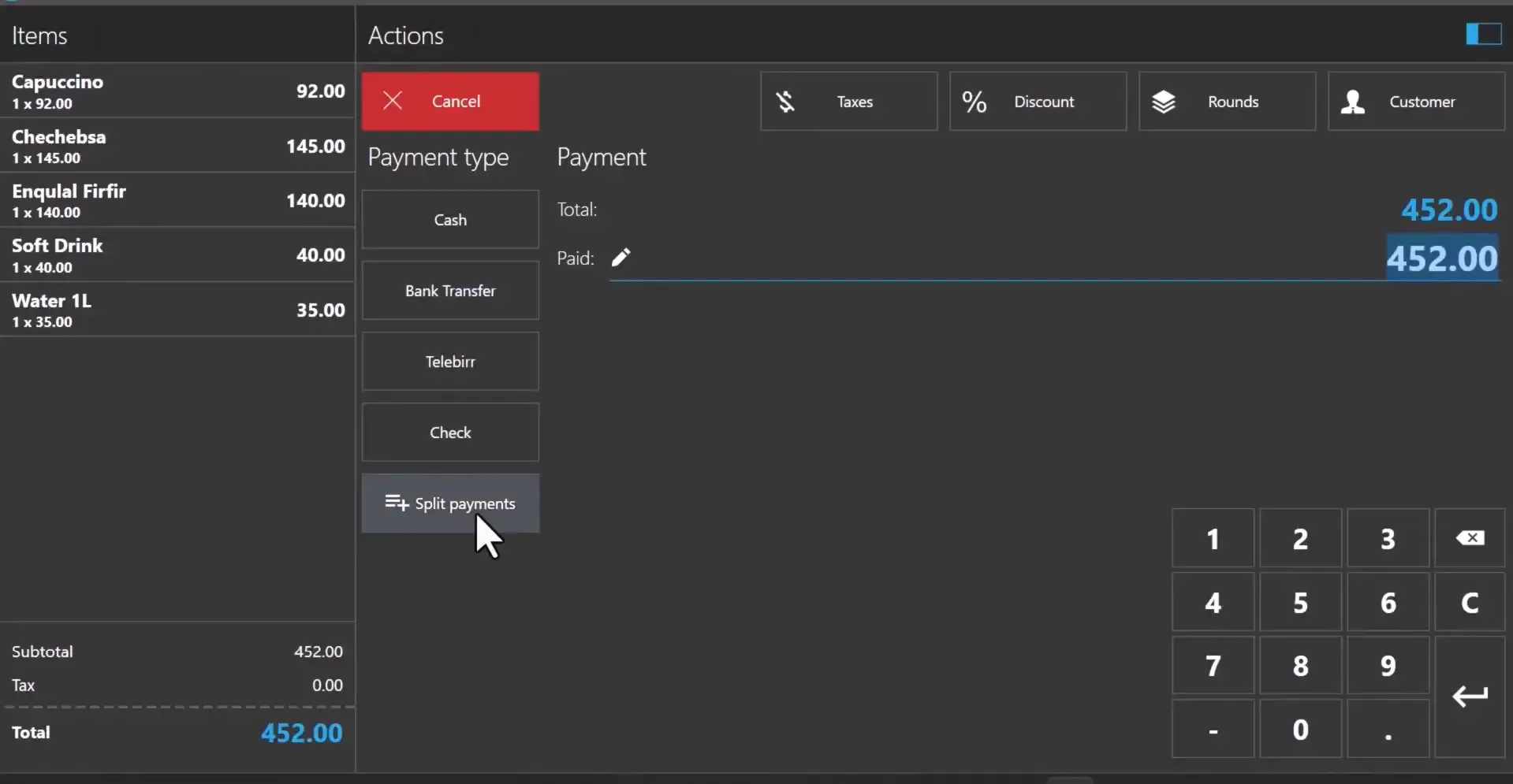Screen dimensions: 1513x784
Task: Assign a Customer to the order
Action: (x=1416, y=101)
